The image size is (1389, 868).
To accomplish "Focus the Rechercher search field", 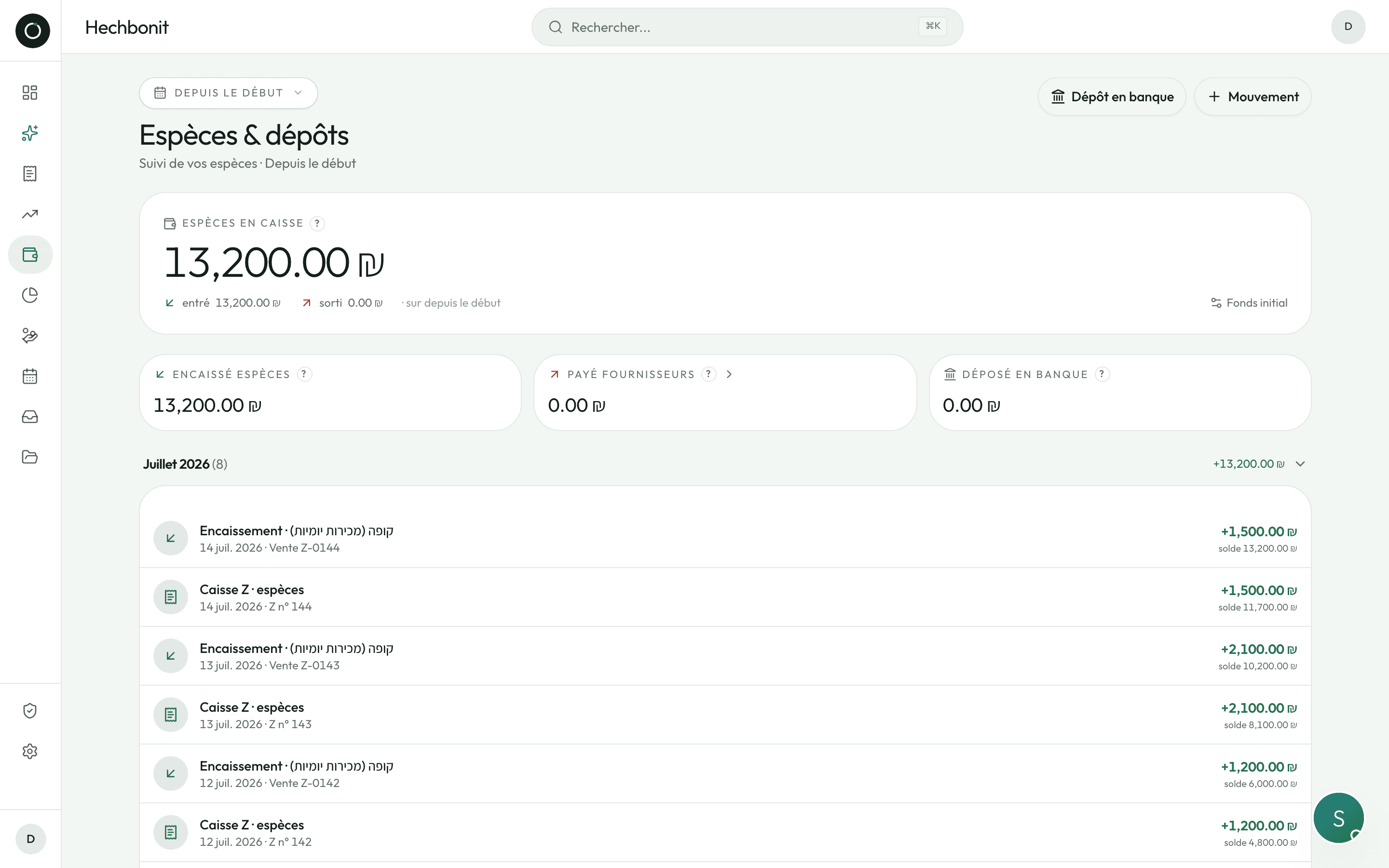I will coord(747,27).
